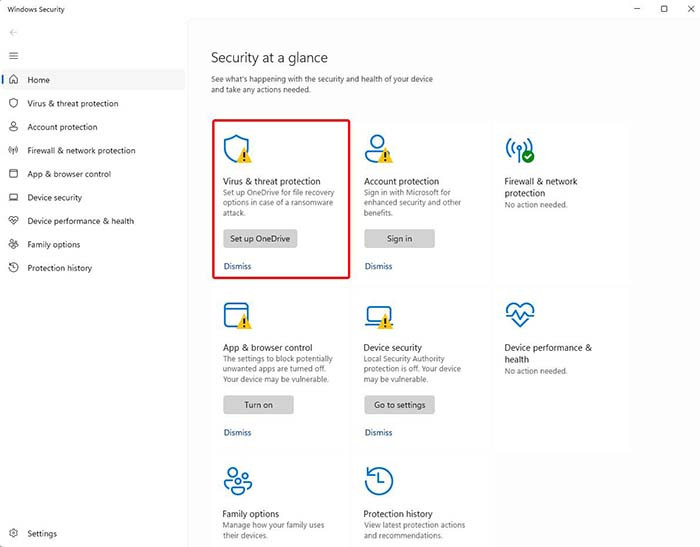Screen dimensions: 700x547
Task: Click the App & browser control card title
Action: 267,347
